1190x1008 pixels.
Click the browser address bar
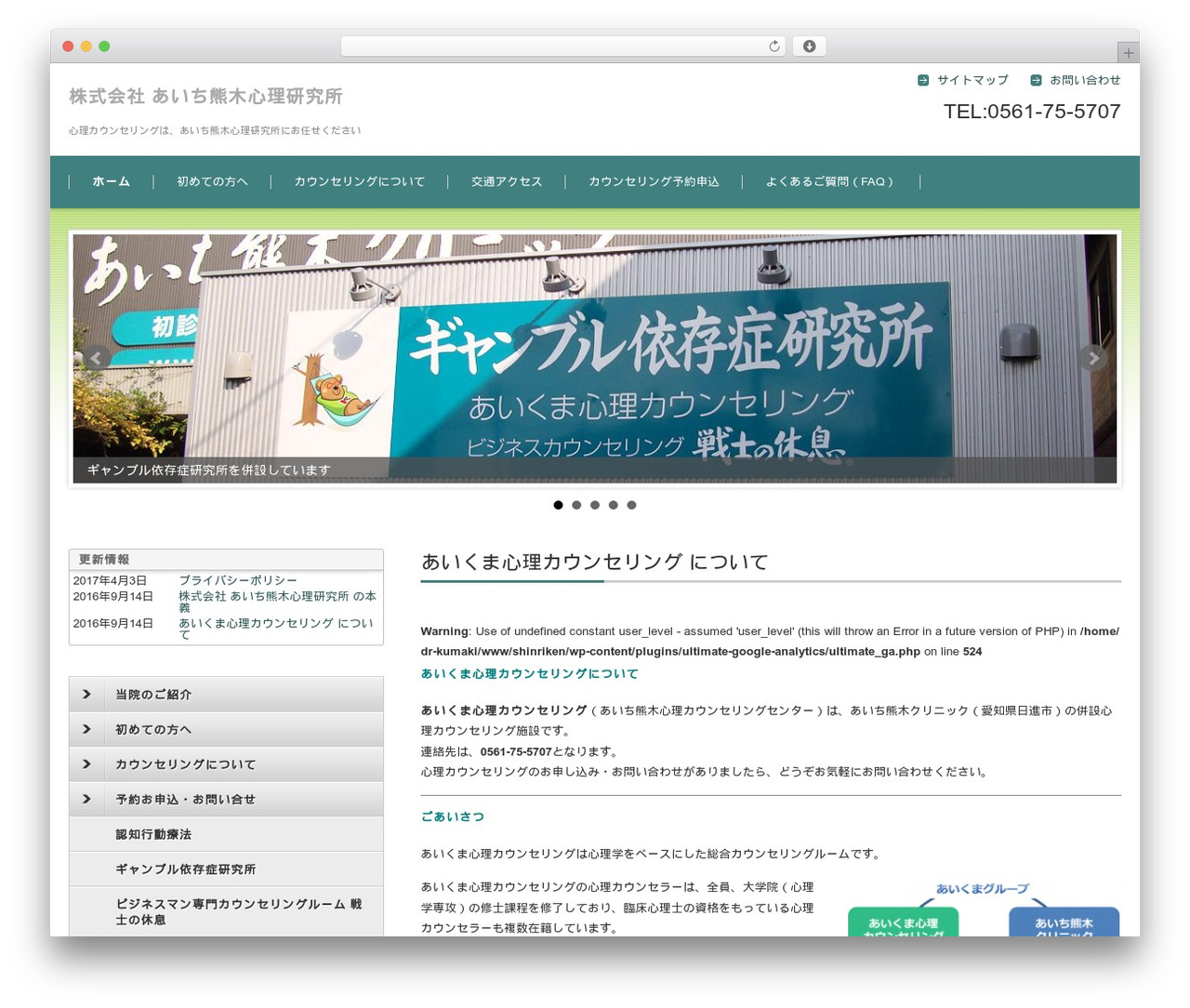click(x=562, y=46)
